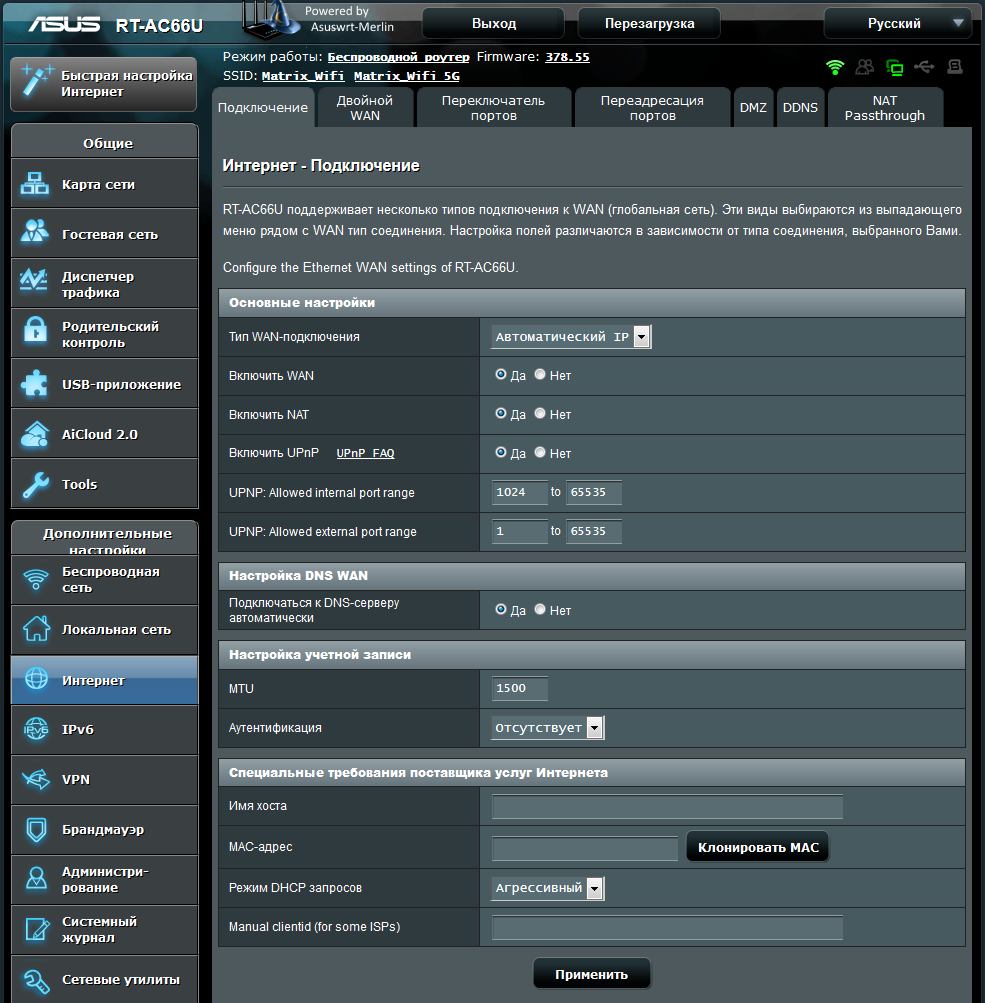This screenshot has width=985, height=1003.
Task: Open the Тип WAN-подключения dropdown
Action: coord(571,336)
